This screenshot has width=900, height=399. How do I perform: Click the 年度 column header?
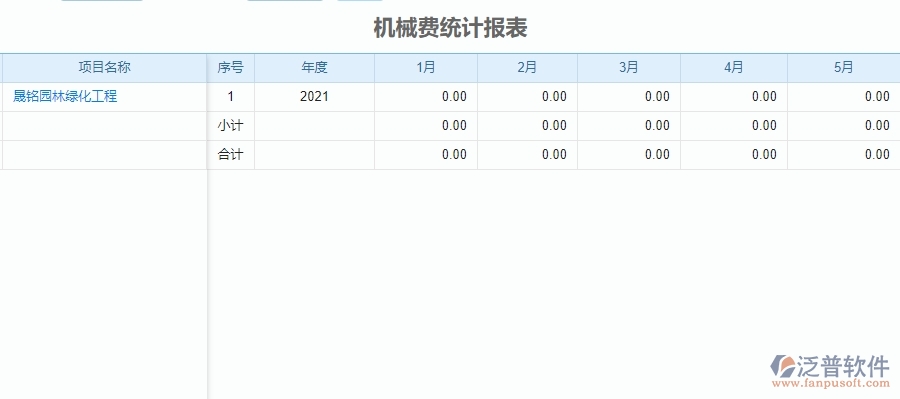[x=315, y=68]
